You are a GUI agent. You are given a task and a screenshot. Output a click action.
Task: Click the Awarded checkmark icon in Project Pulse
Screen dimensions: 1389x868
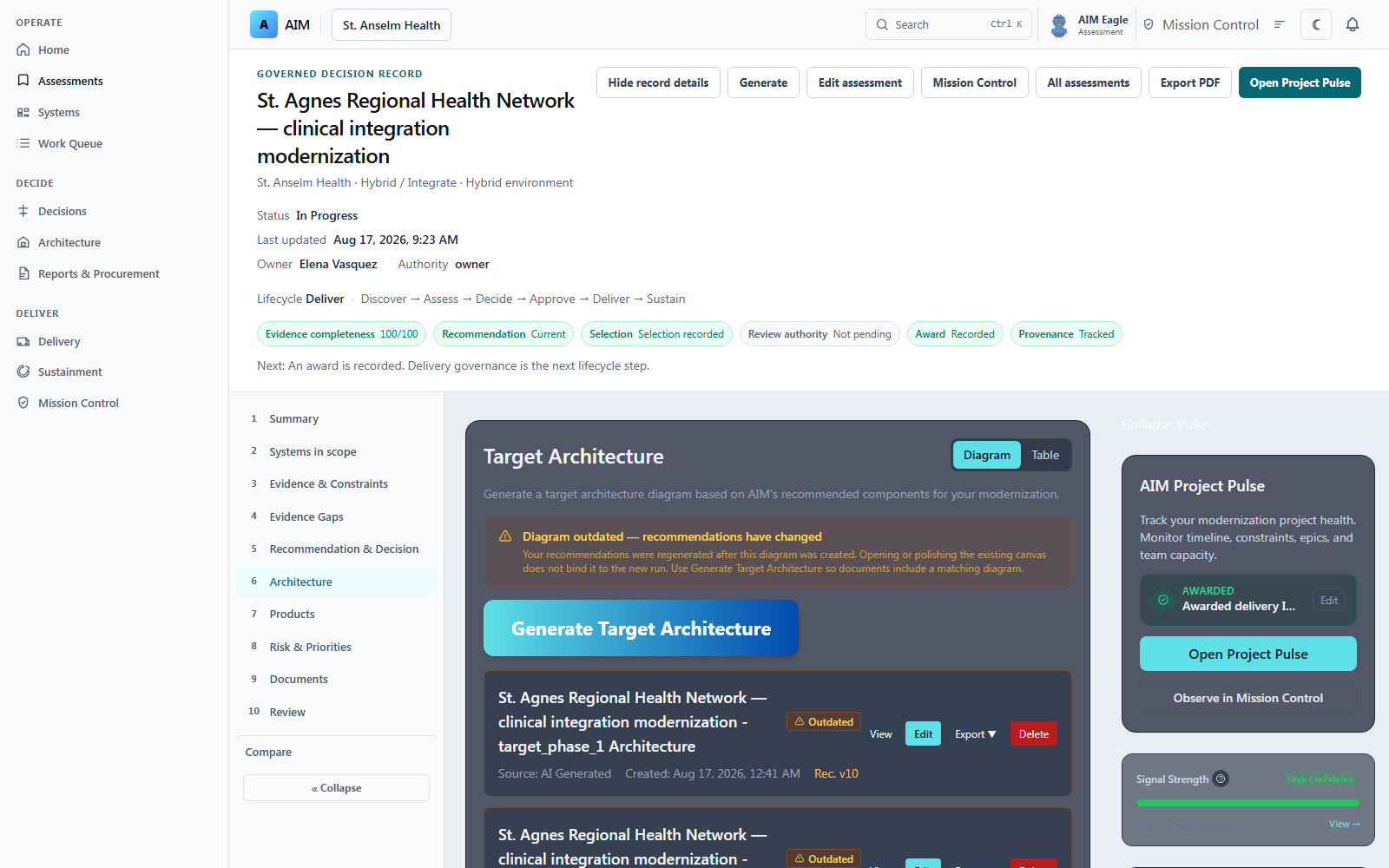[x=1163, y=600]
